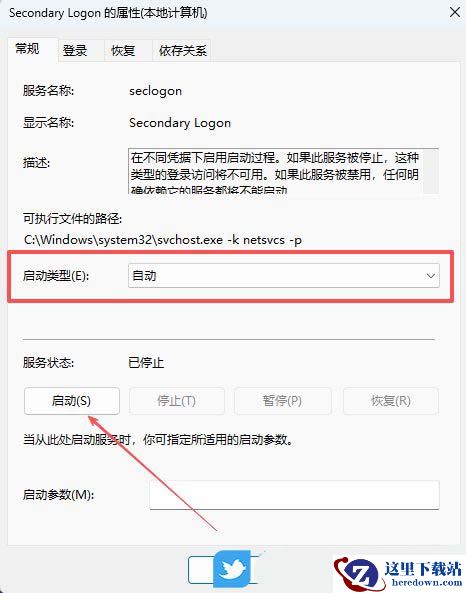This screenshot has width=466, height=593.
Task: Click the dialog title bar text
Action: 108,13
